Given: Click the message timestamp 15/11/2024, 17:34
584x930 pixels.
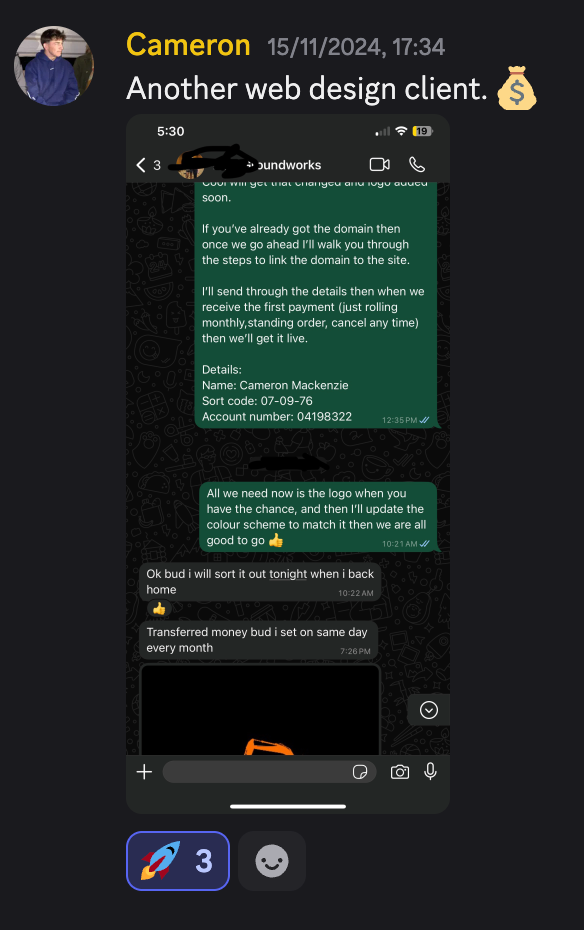Looking at the screenshot, I should click(356, 47).
